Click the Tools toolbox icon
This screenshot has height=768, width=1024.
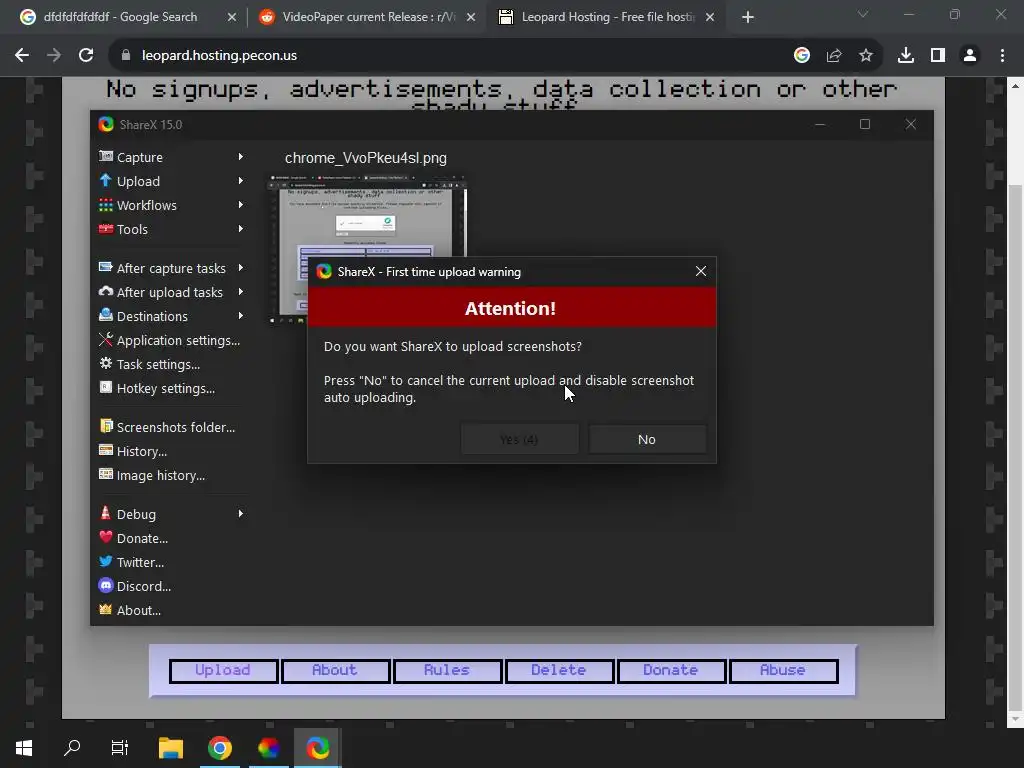coord(106,229)
